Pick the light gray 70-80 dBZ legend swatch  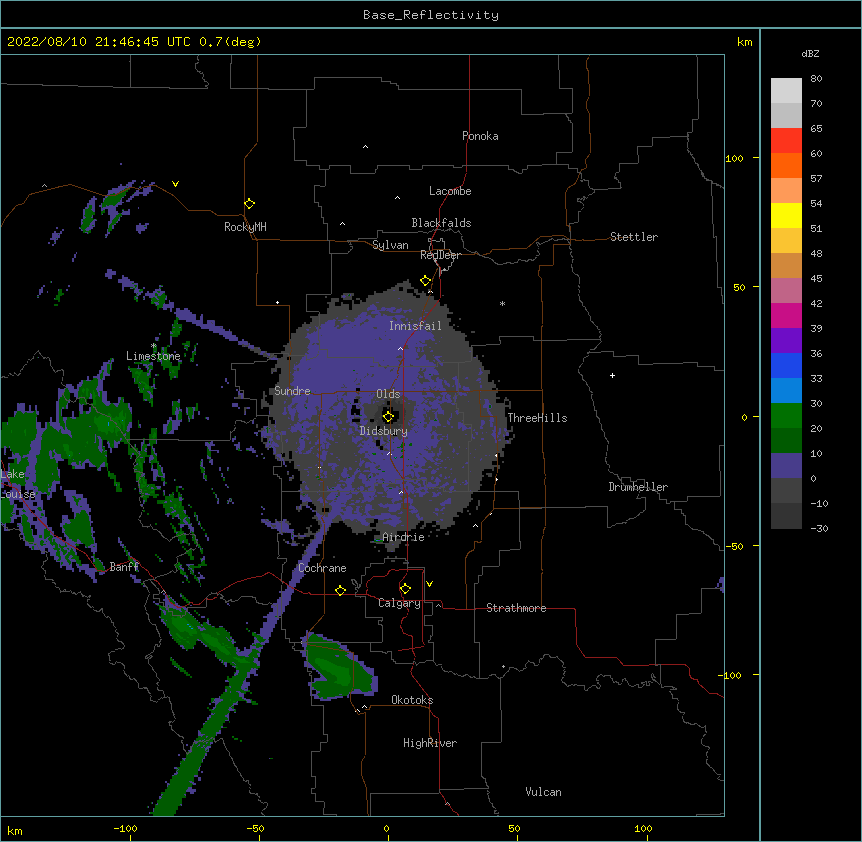click(x=786, y=91)
